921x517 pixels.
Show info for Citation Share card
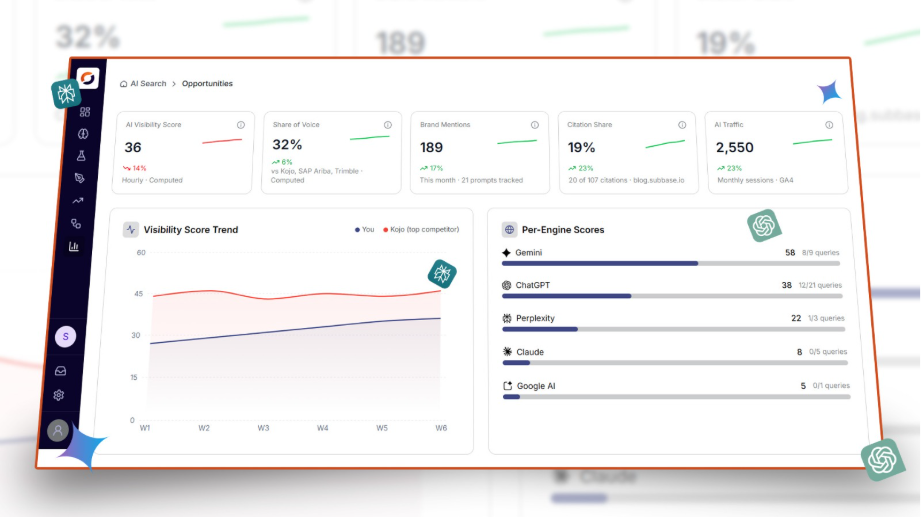(x=682, y=125)
